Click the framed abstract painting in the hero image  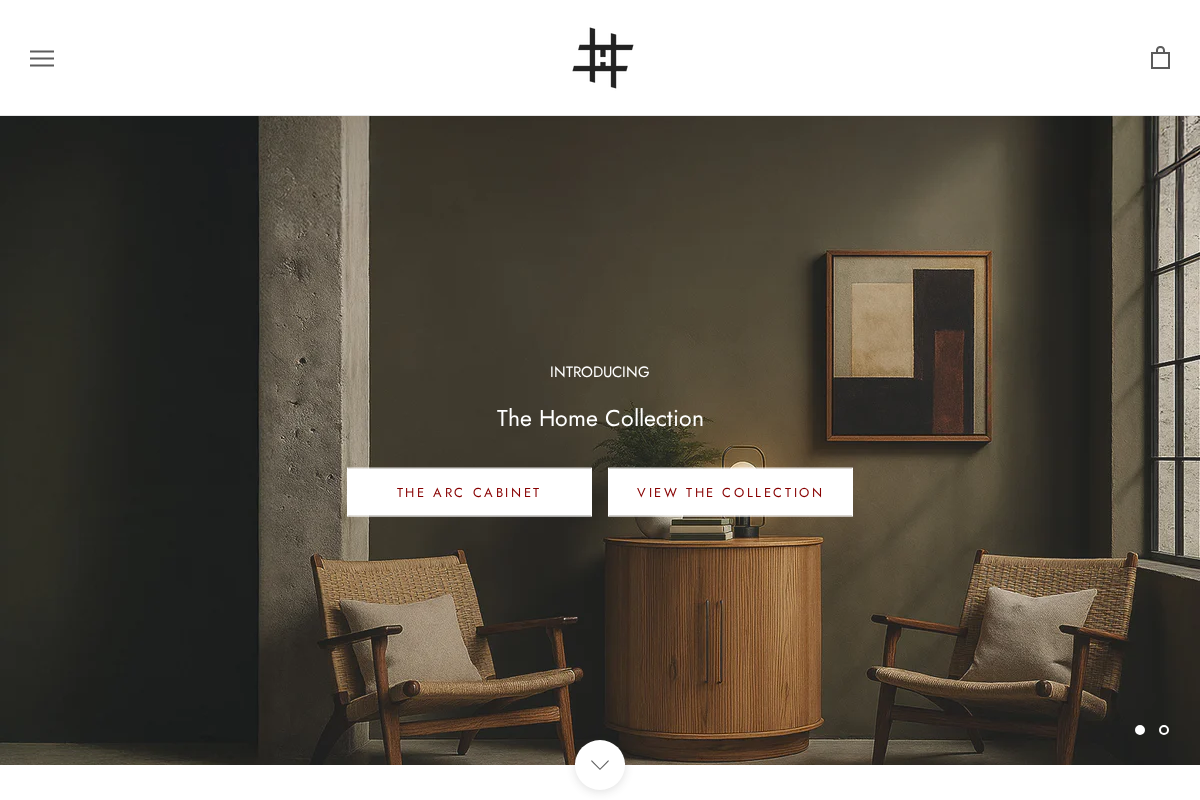[x=909, y=346]
